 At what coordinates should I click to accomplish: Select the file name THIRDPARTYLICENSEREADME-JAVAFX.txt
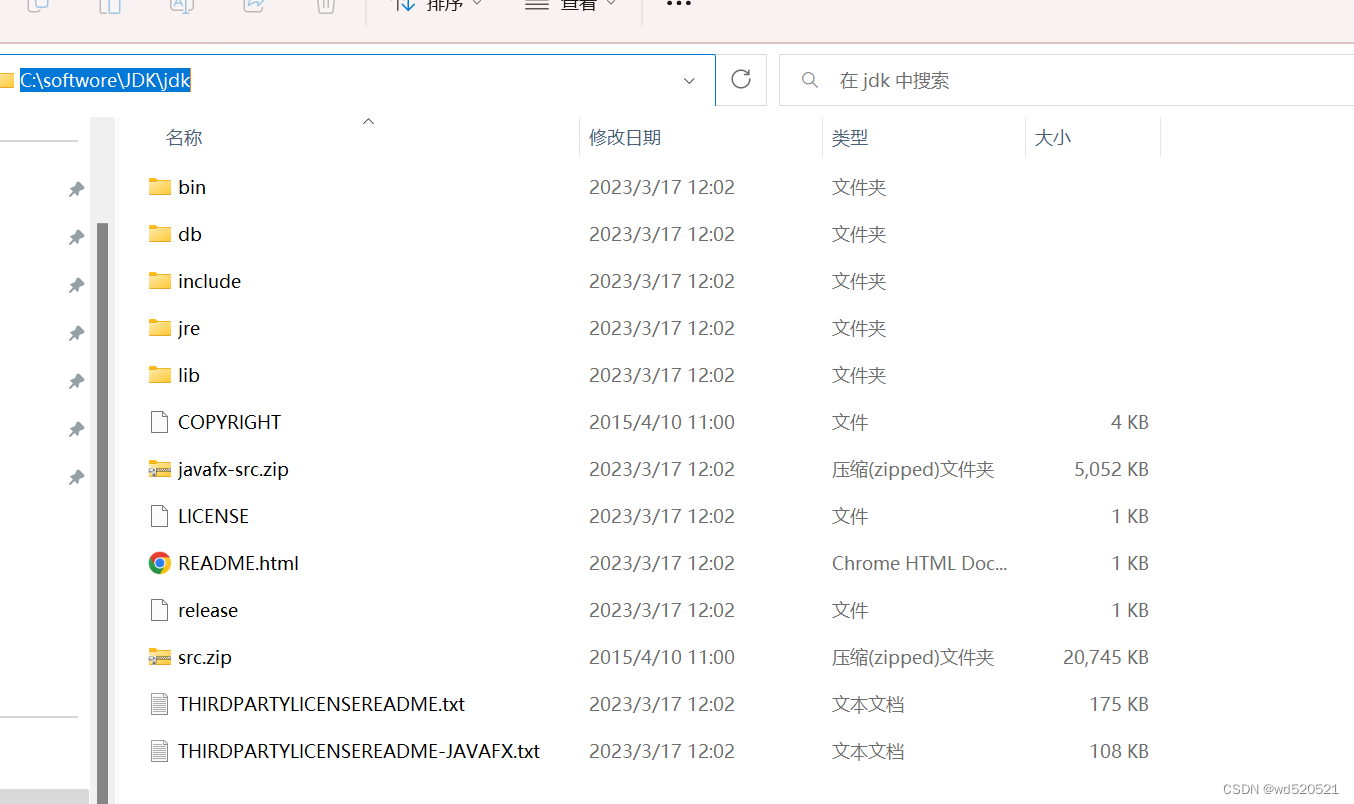pyautogui.click(x=359, y=751)
